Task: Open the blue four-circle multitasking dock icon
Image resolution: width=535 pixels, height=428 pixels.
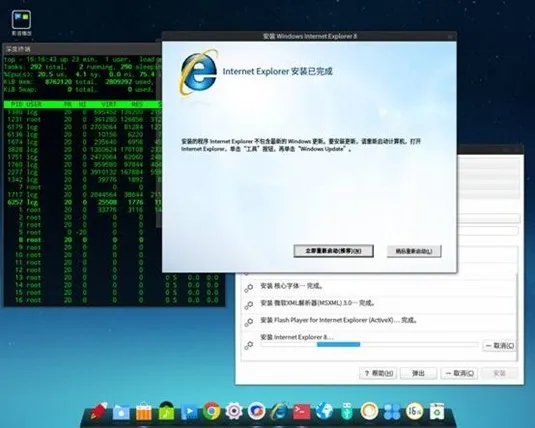Action: coord(392,411)
